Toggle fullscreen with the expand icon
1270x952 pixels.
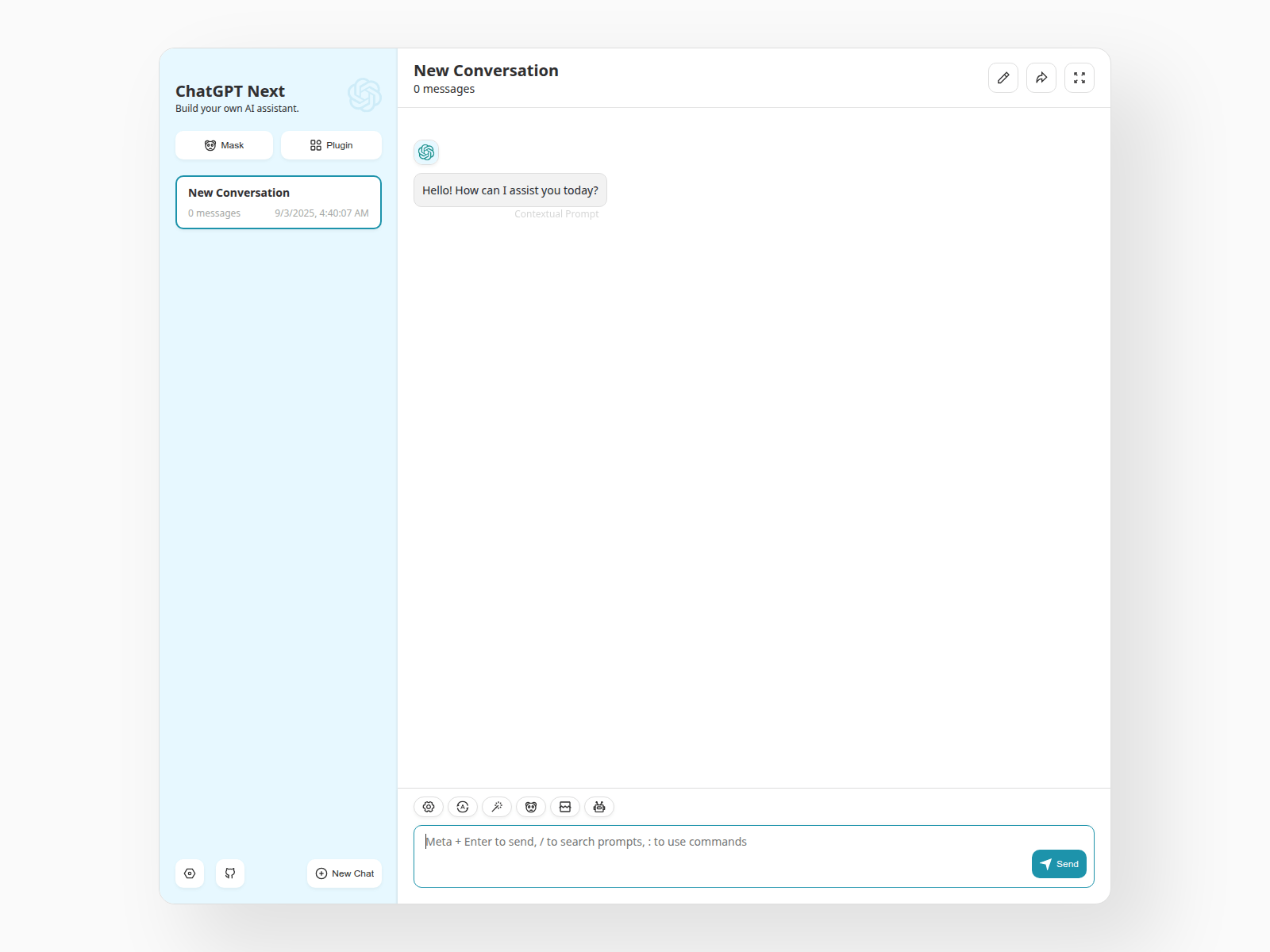(1079, 78)
